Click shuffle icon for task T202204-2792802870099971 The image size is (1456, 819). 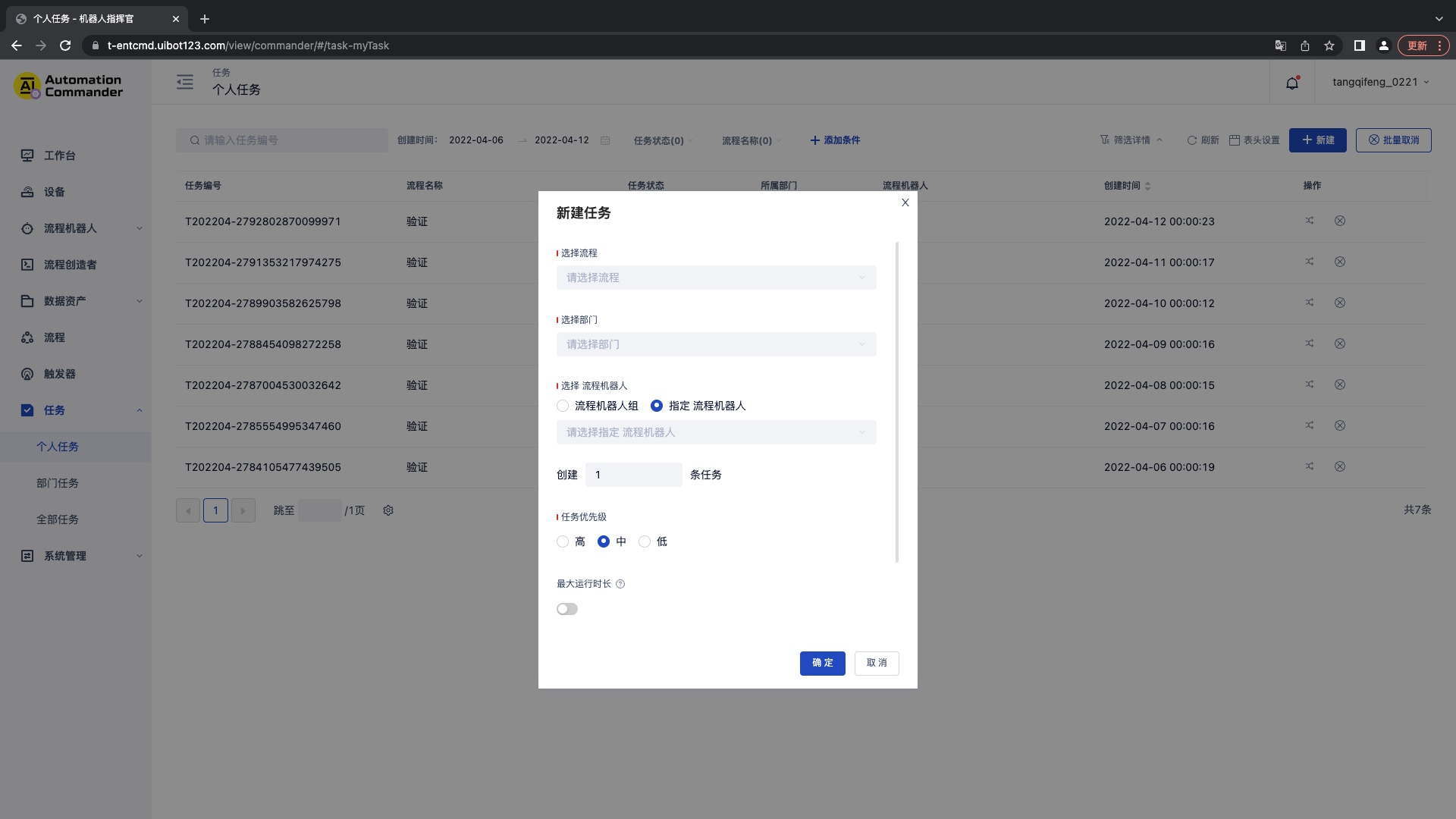(1310, 221)
